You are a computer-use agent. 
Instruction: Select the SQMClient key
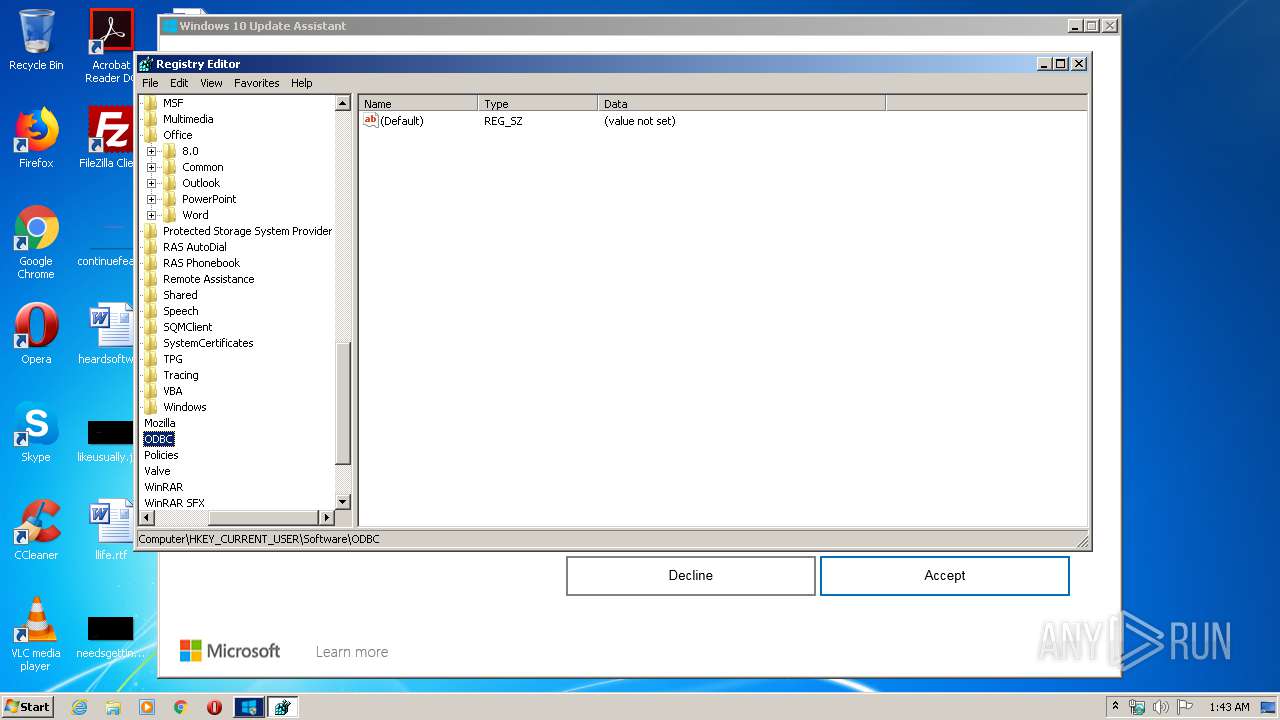tap(187, 327)
